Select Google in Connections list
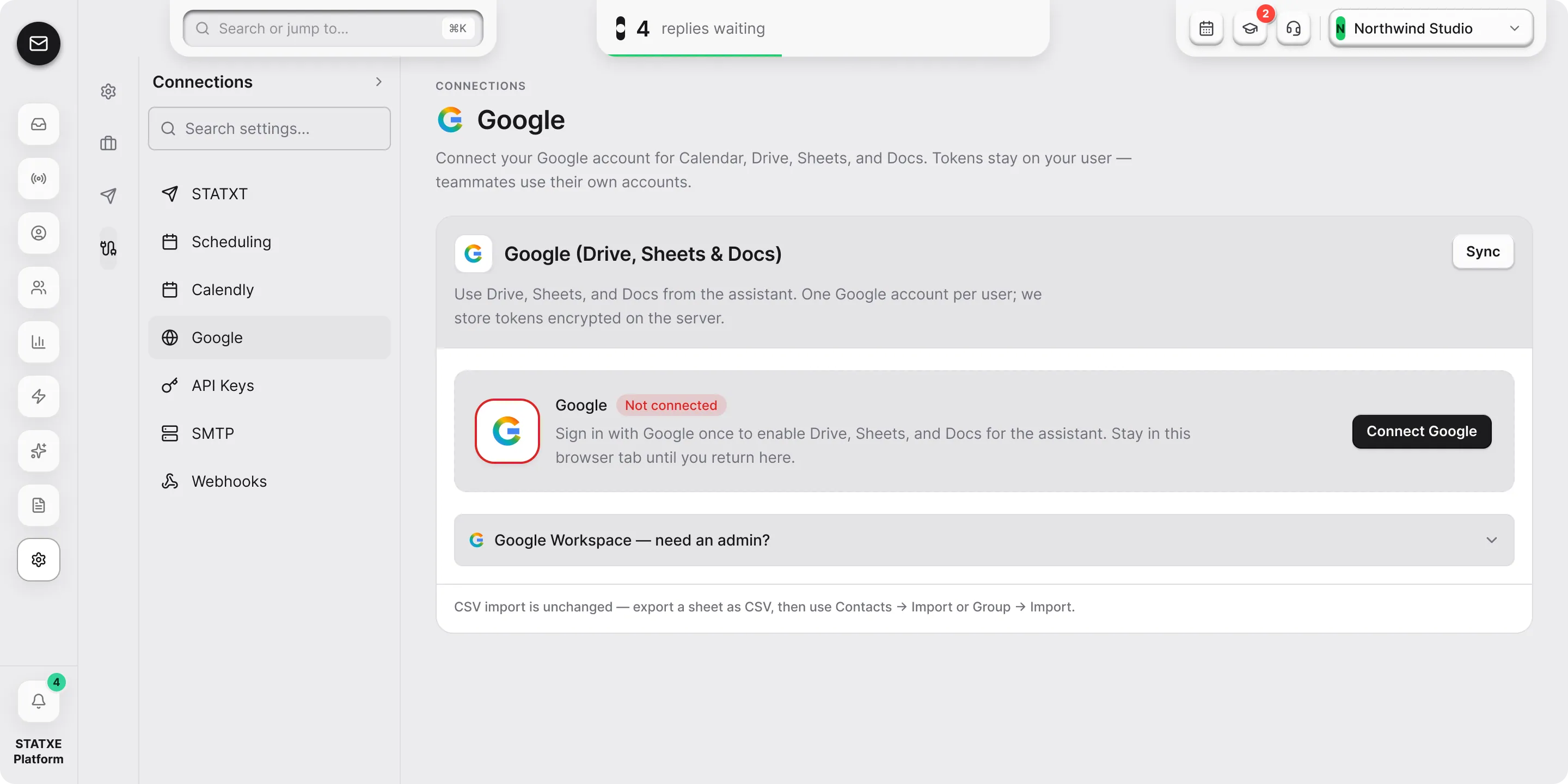Viewport: 1568px width, 784px height. point(269,337)
